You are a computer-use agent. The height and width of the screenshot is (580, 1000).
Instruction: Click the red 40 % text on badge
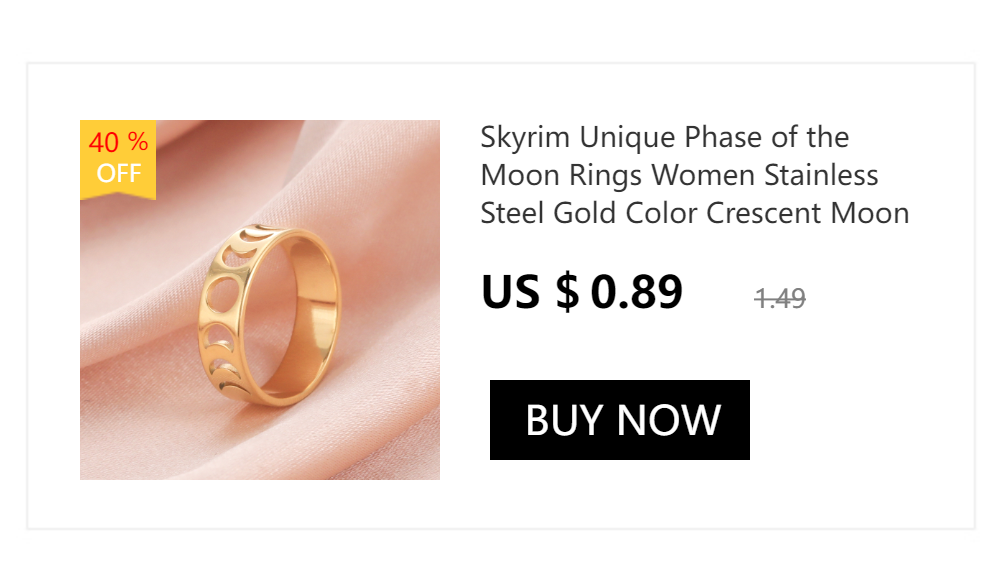click(118, 142)
